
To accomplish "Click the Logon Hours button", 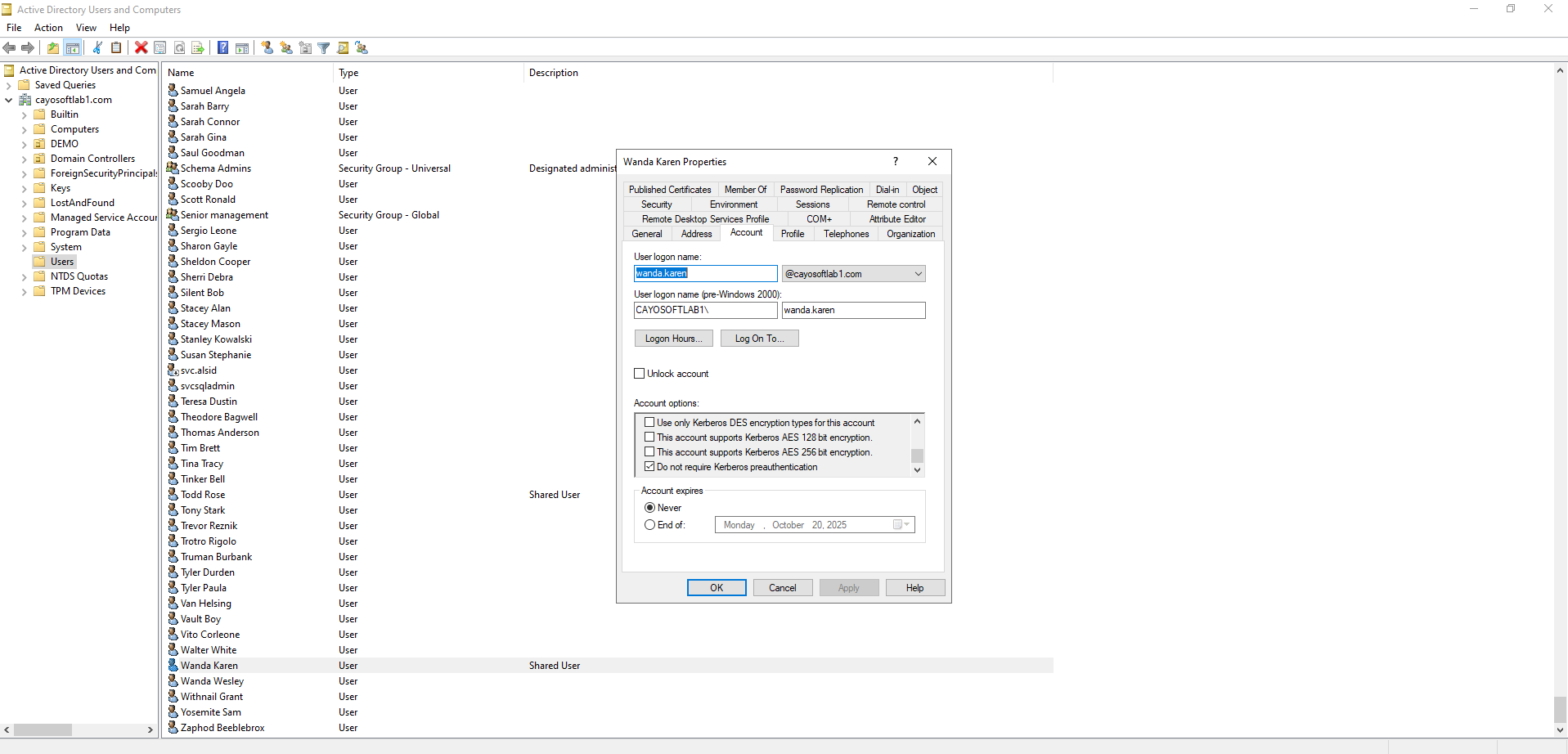I will tap(673, 339).
